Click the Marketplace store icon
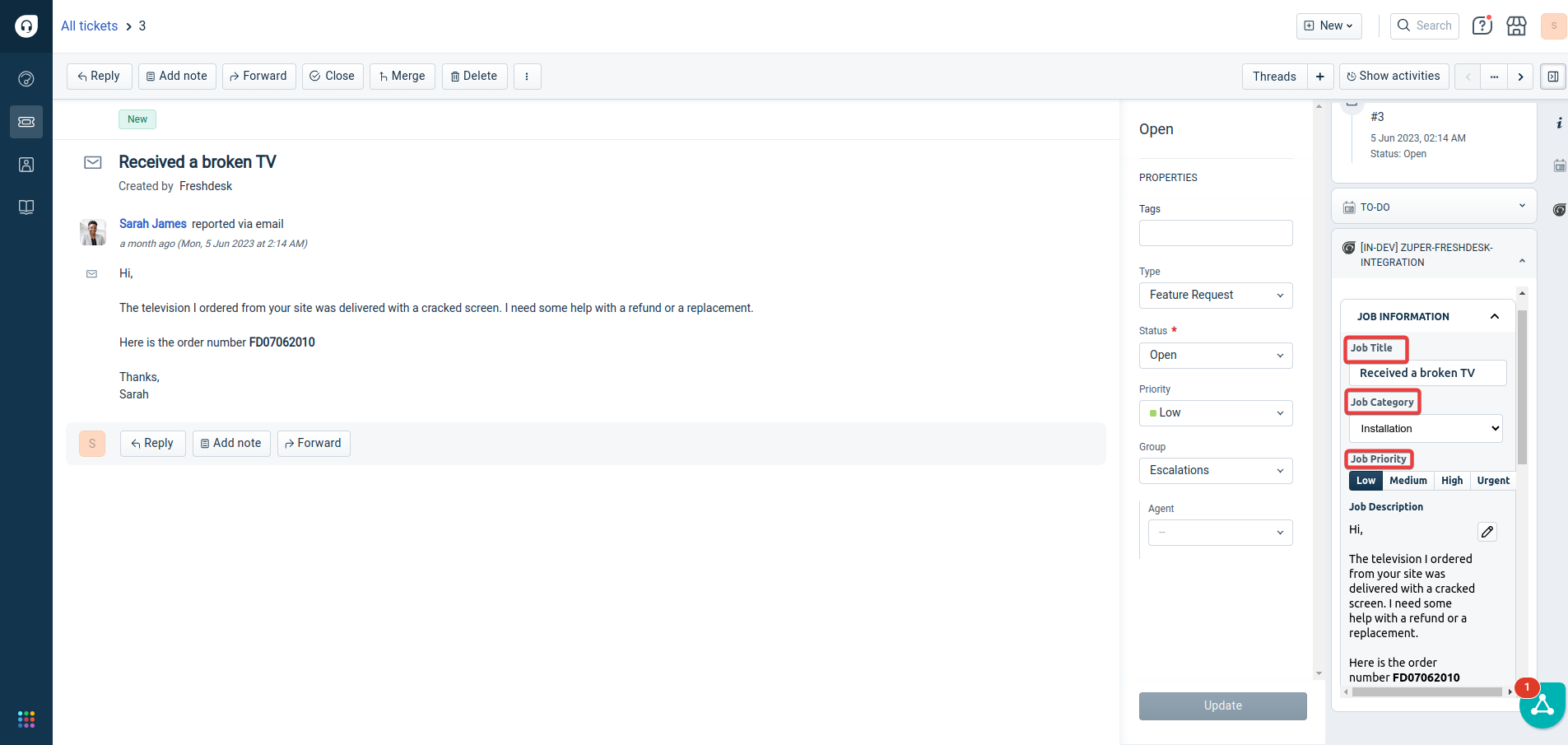 1516,26
